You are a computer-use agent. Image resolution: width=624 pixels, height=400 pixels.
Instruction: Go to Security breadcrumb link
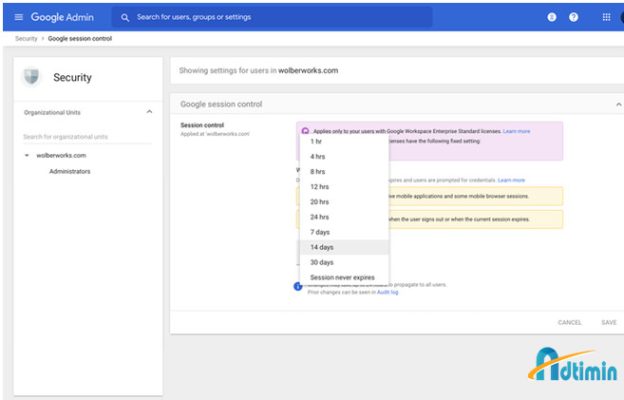point(26,39)
